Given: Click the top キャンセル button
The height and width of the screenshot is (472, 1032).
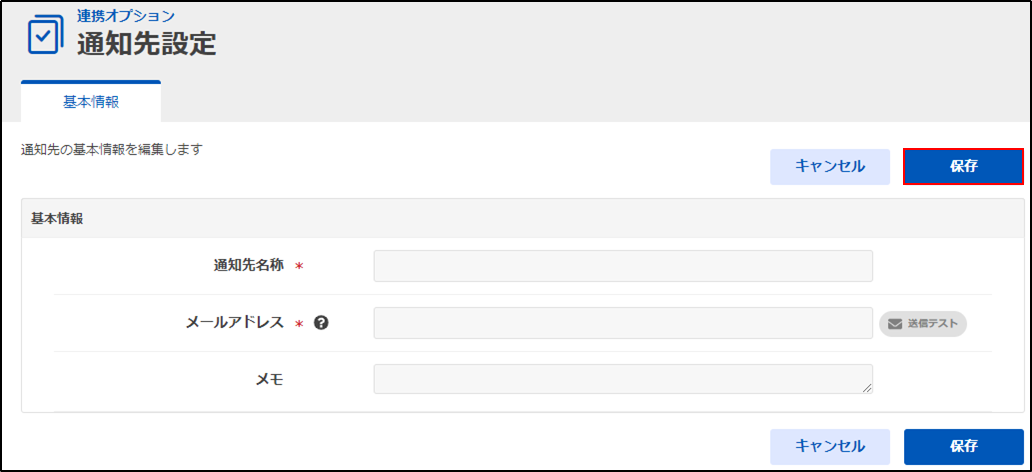Looking at the screenshot, I should 830,167.
